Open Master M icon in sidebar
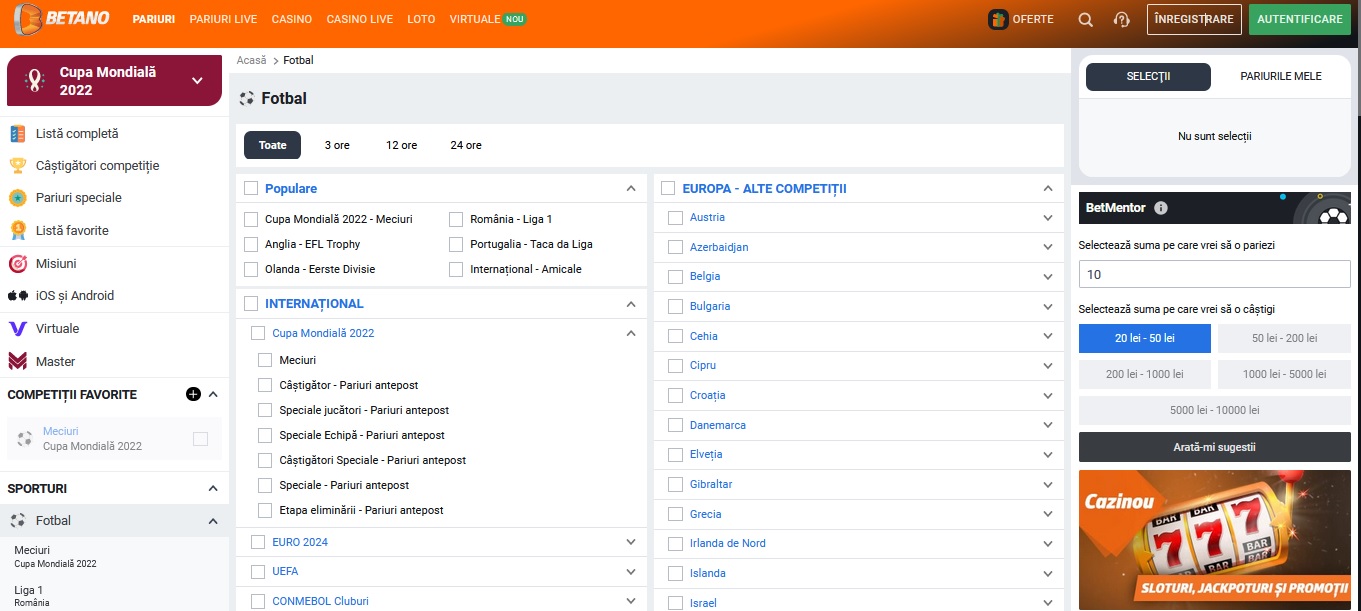 pyautogui.click(x=17, y=361)
